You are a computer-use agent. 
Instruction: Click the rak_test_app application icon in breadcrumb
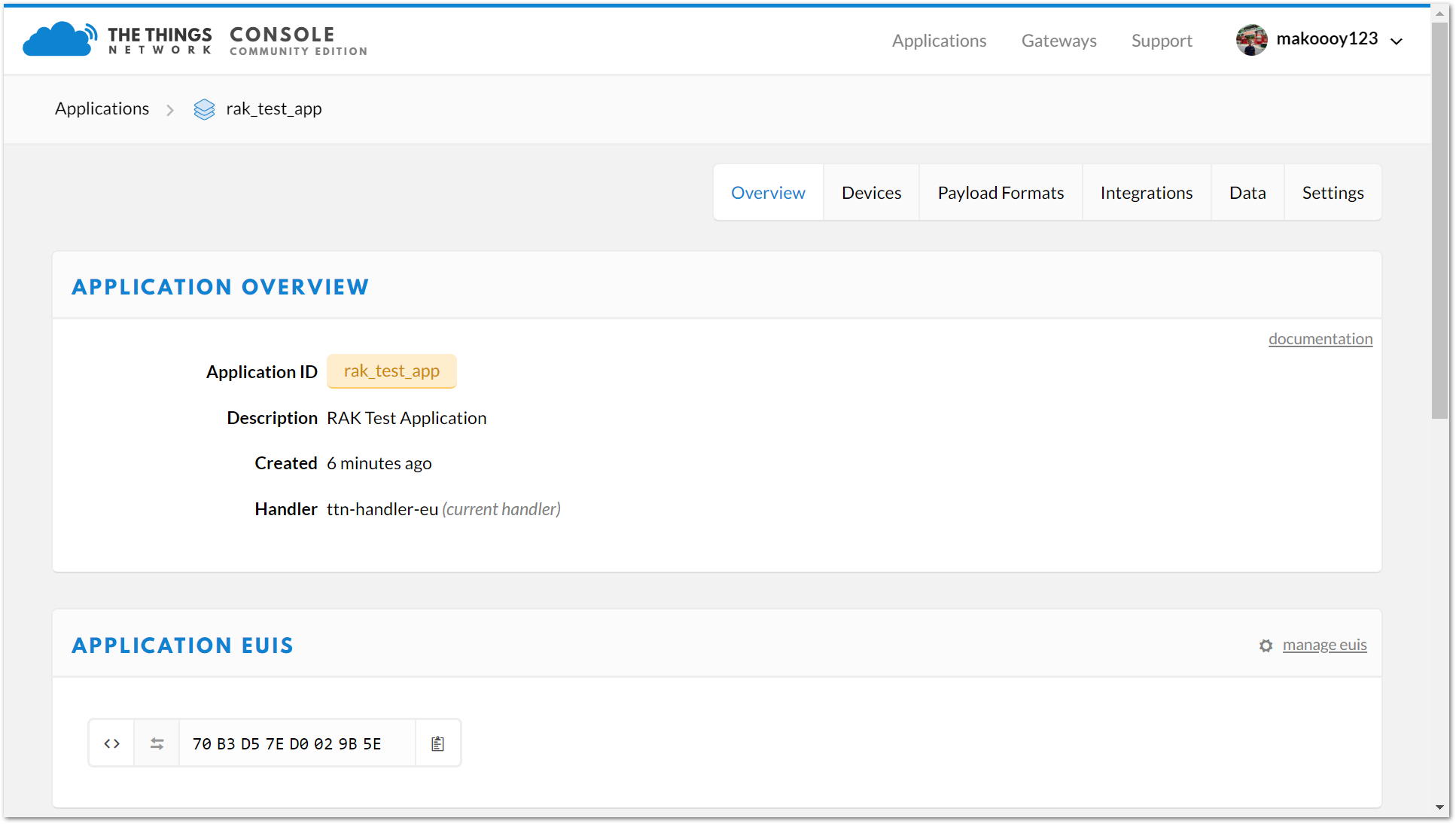point(202,109)
